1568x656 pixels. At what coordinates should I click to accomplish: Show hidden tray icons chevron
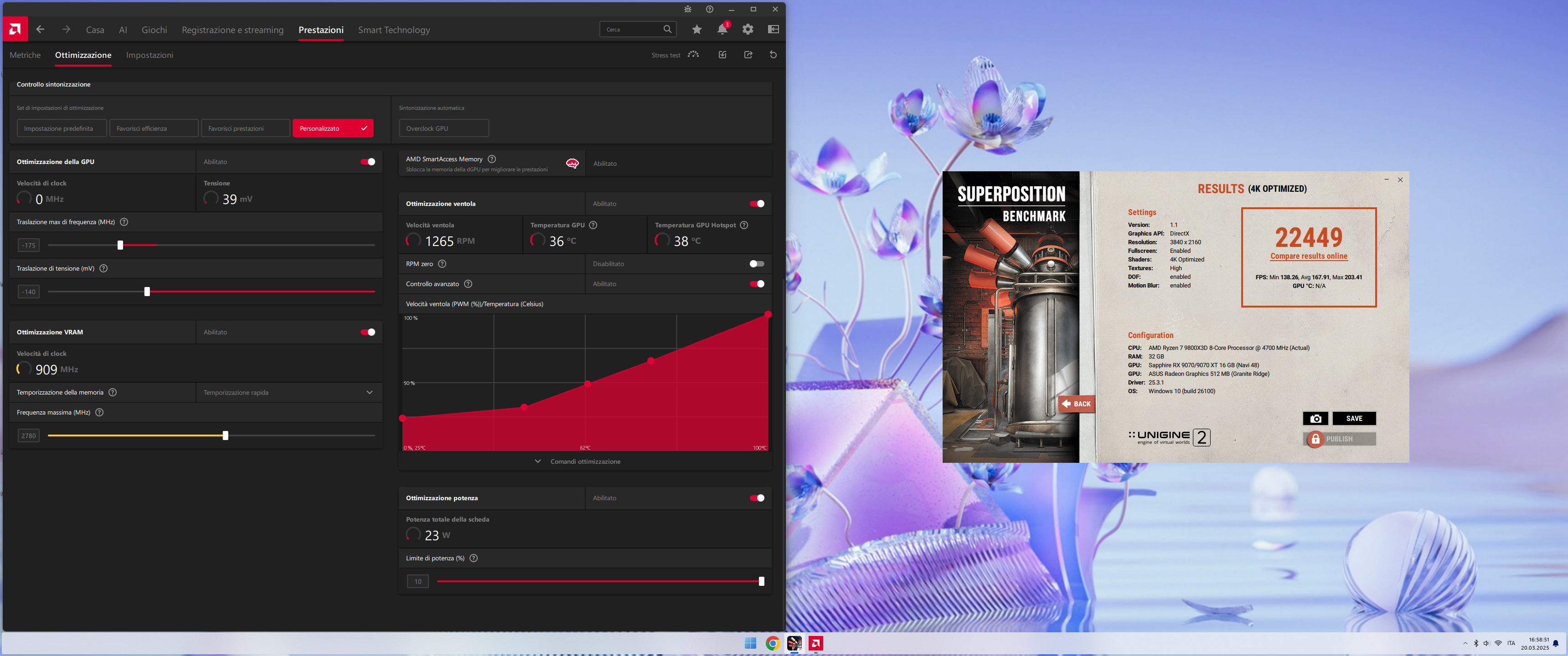click(x=1465, y=644)
